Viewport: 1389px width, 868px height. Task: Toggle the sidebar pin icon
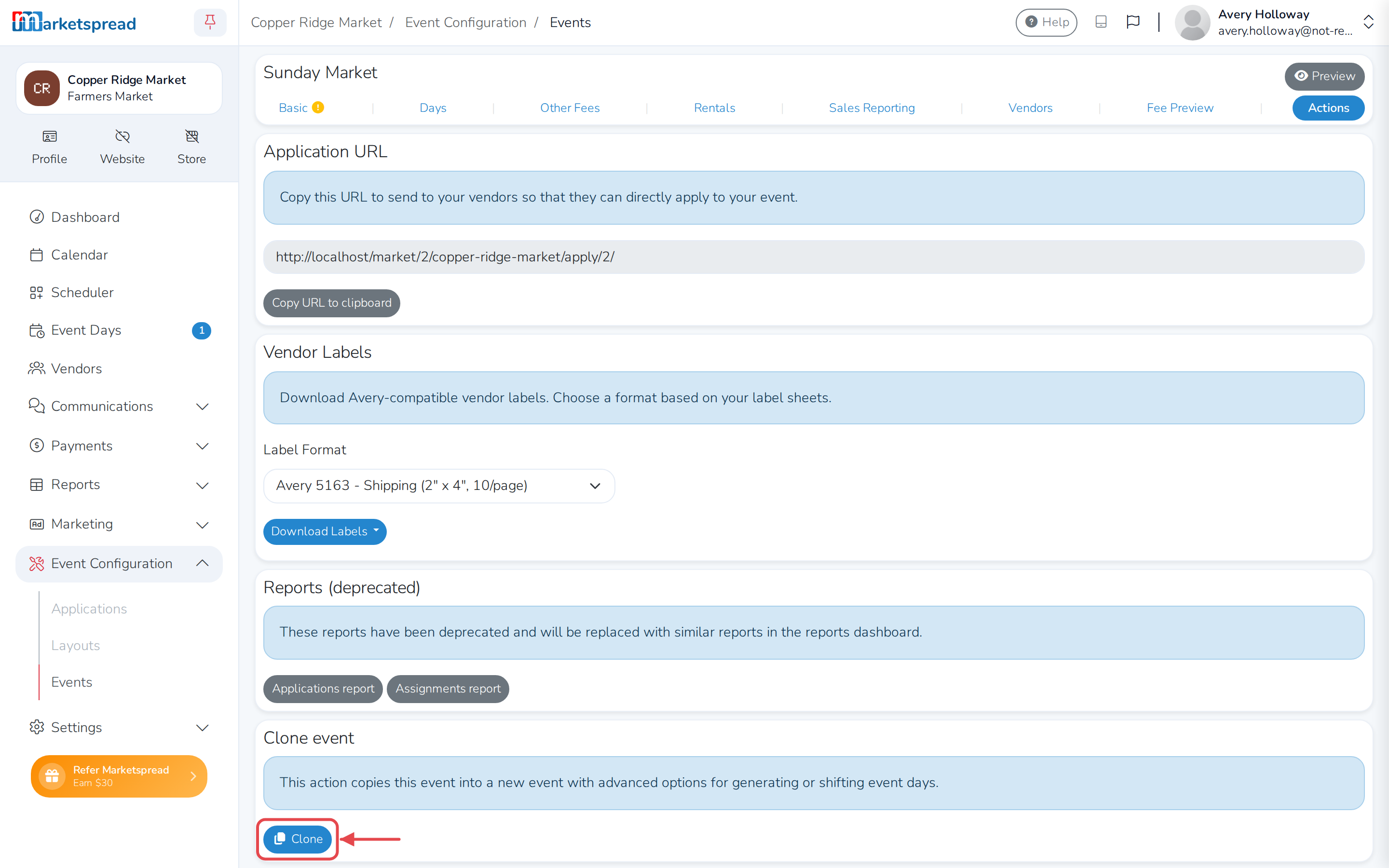coord(210,22)
